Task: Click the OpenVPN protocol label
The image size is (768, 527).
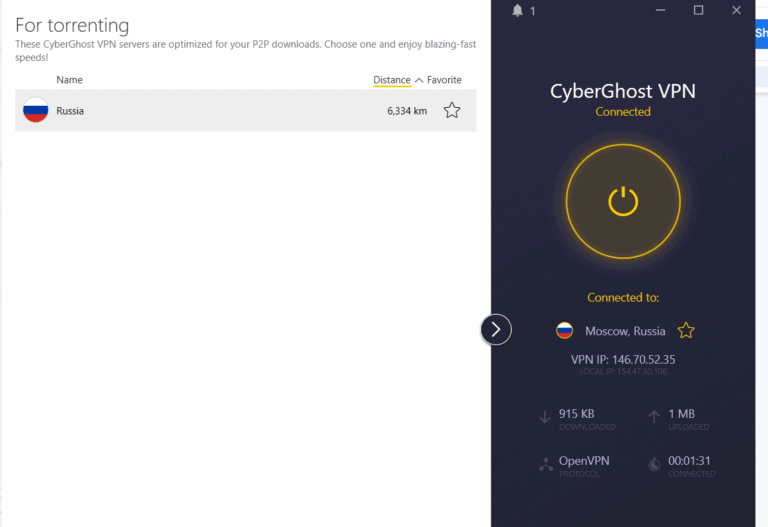Action: 584,461
